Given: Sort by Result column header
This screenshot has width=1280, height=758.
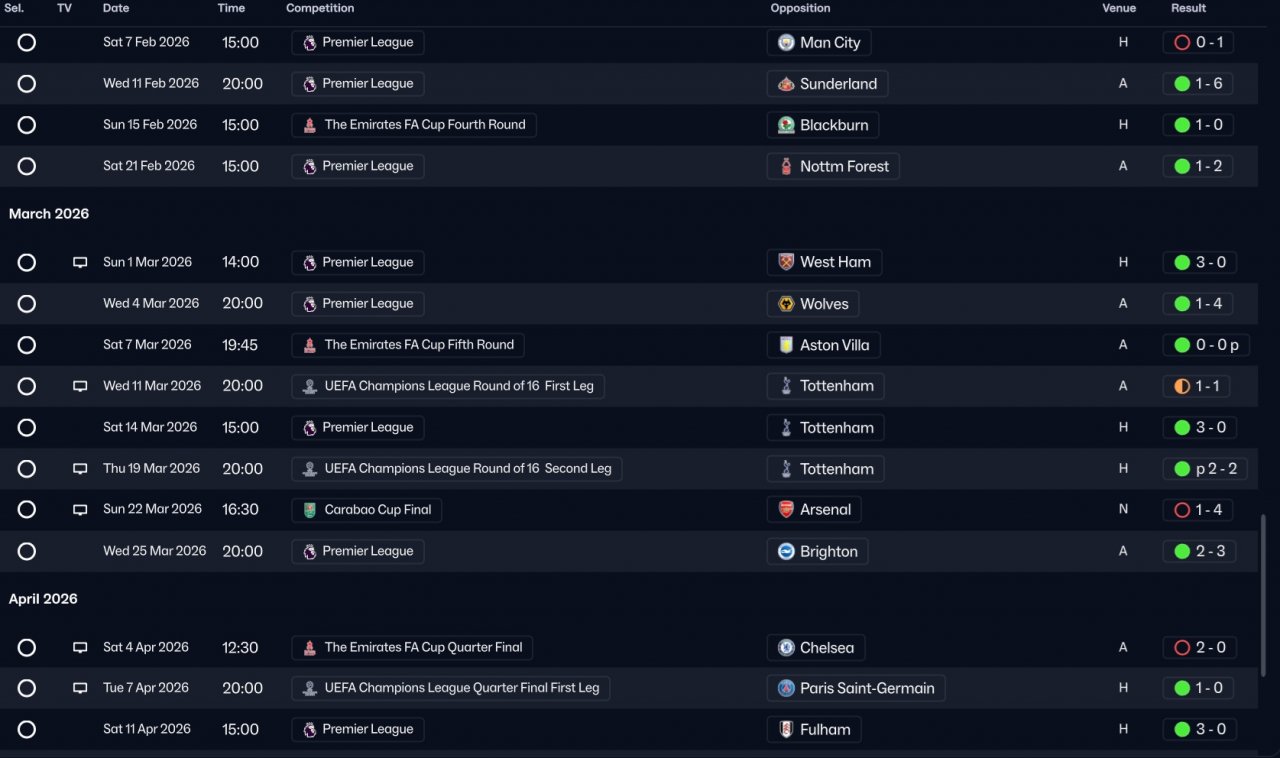Looking at the screenshot, I should point(1188,8).
